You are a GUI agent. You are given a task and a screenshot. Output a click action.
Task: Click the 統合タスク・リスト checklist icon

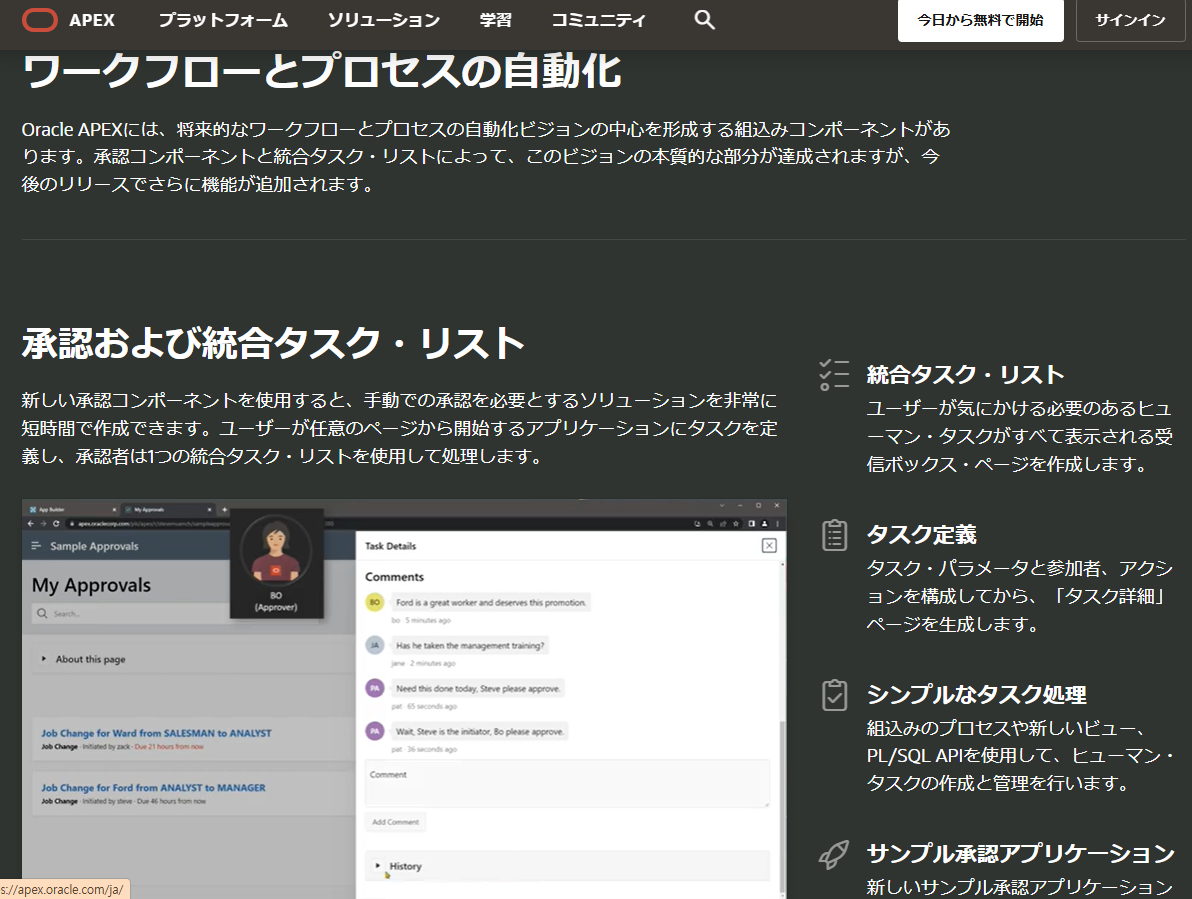coord(834,375)
